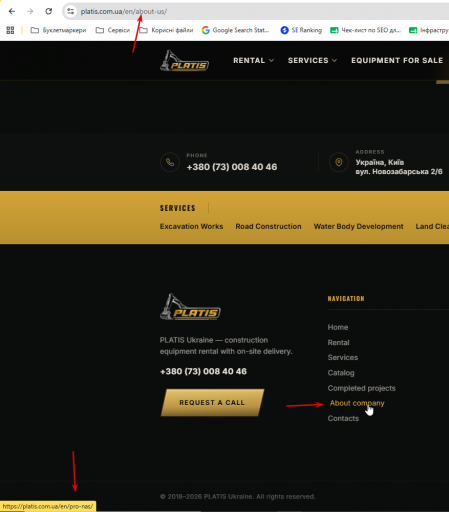Click the copyright text 2018–2026 PLATIS Ukraine
The image size is (449, 512).
[237, 497]
